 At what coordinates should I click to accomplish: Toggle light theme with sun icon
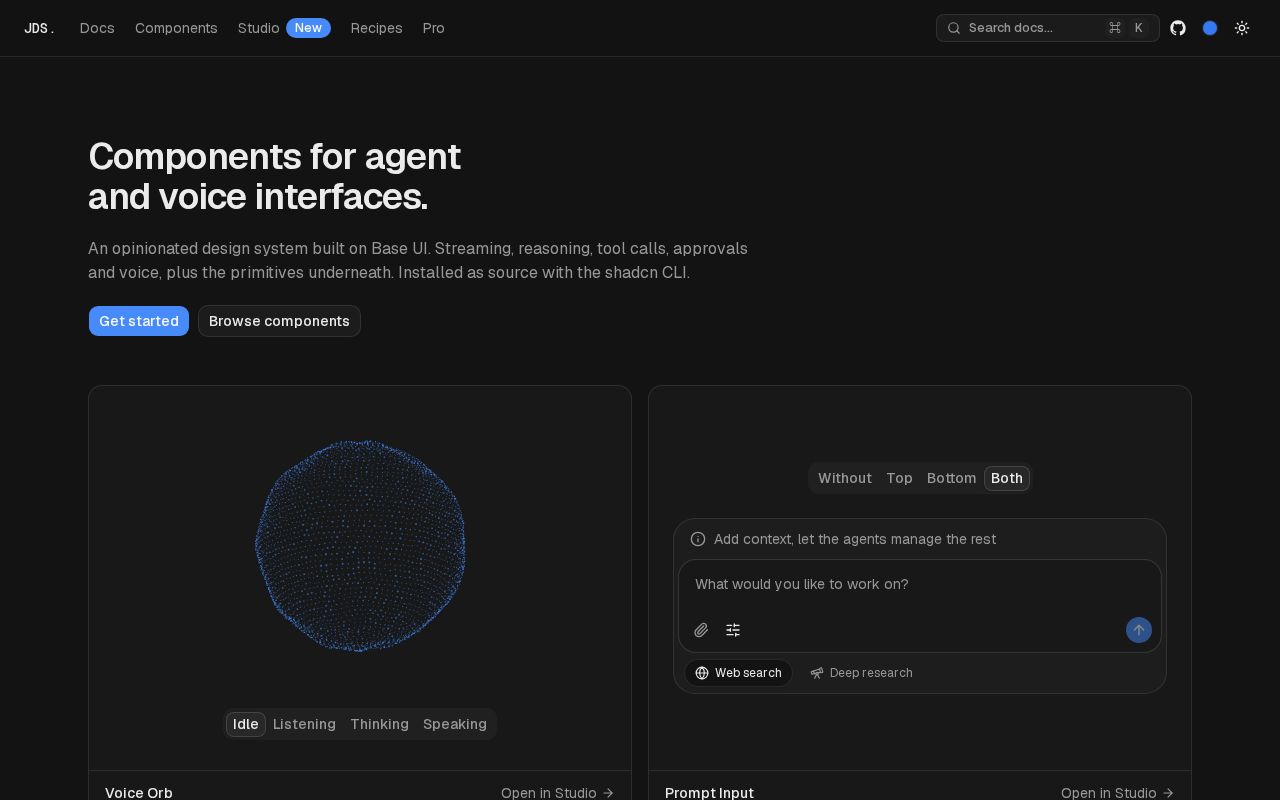click(1242, 28)
